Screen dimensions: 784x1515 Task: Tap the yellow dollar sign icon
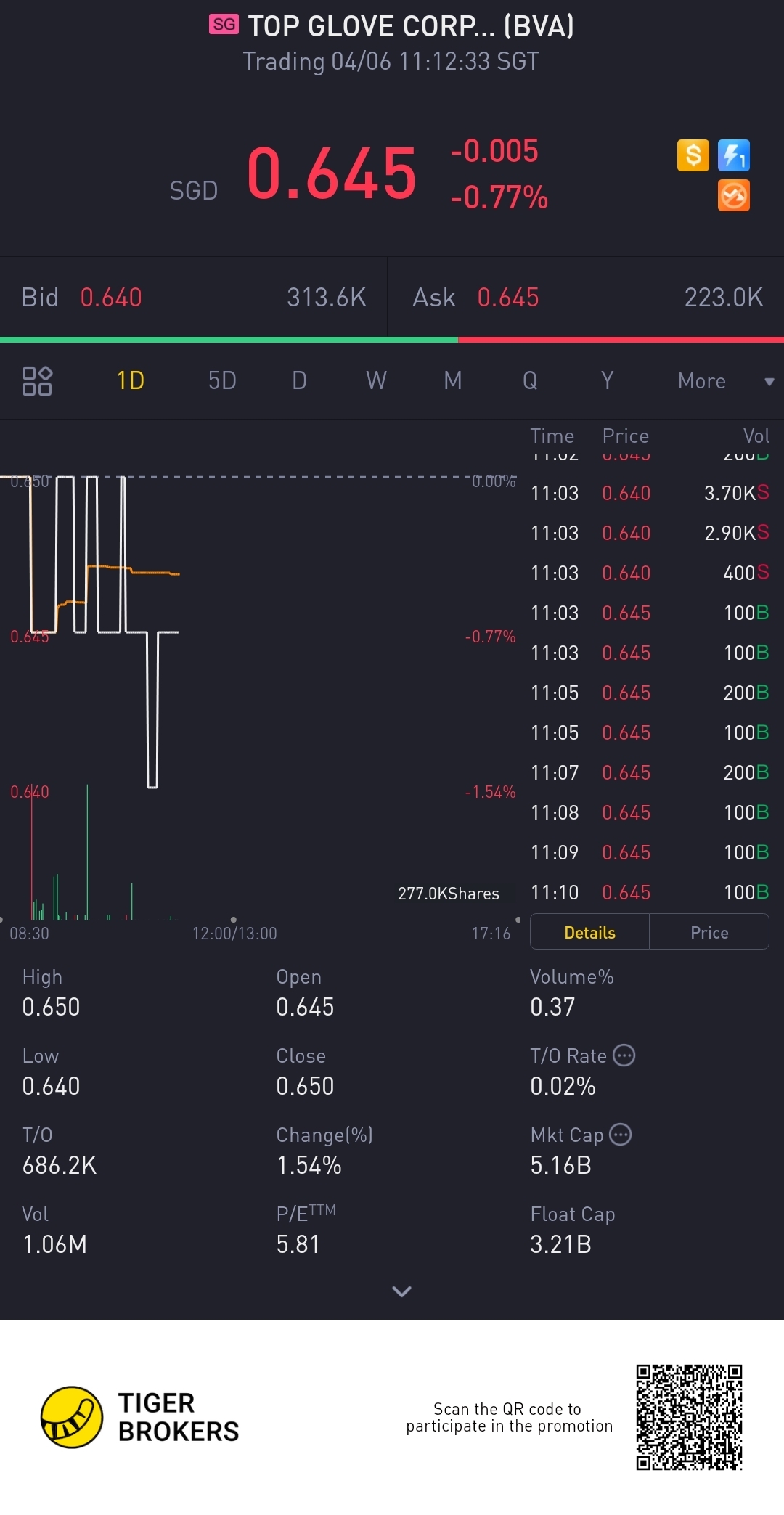point(693,155)
